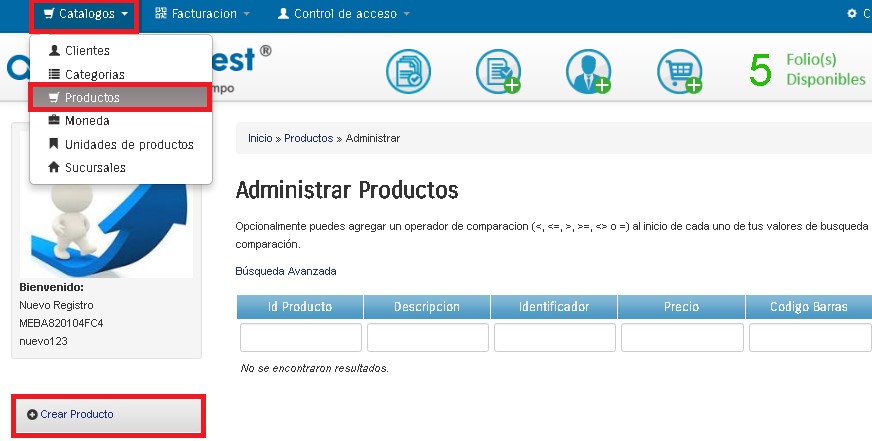Click the Descripcion filter input field
This screenshot has height=441, width=872.
pos(428,338)
